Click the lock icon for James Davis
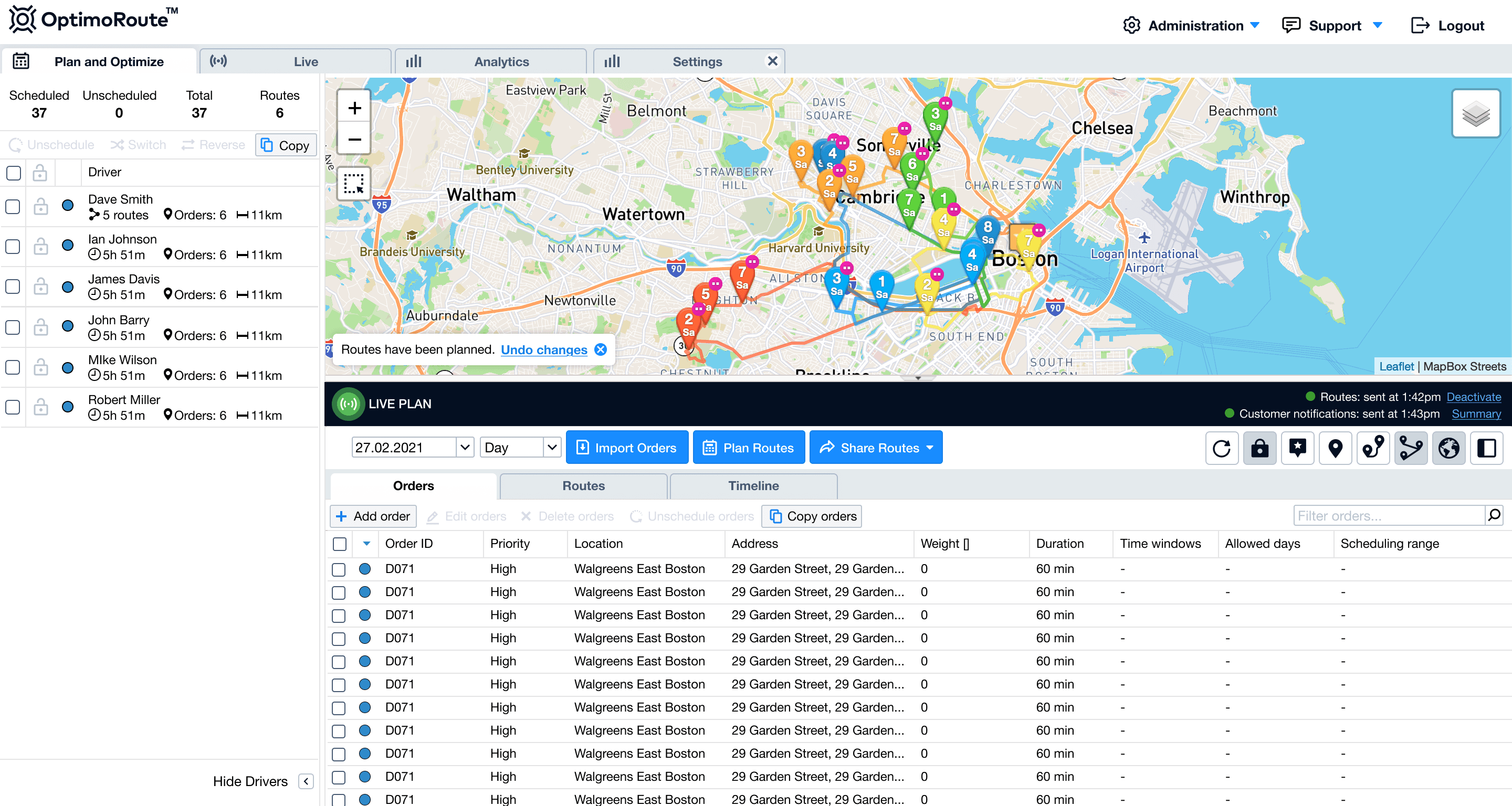Screen dimensions: 1512x806 click(40, 287)
